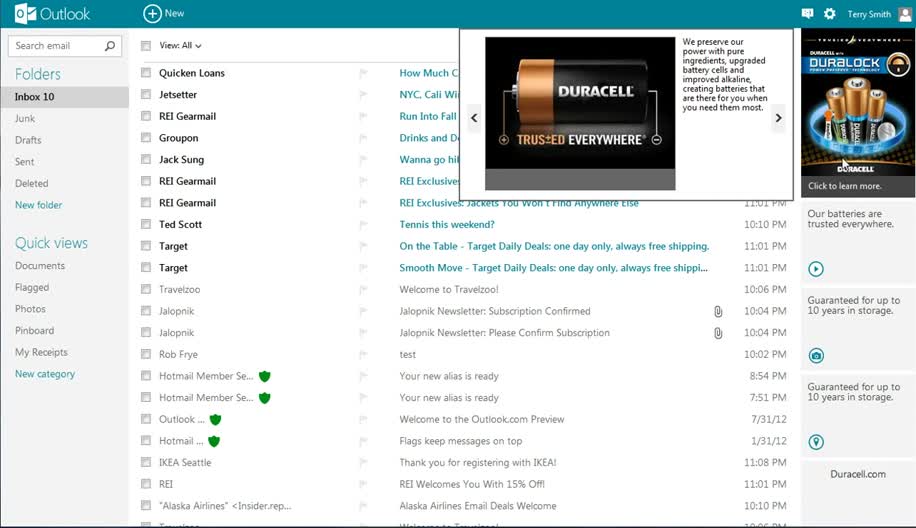This screenshot has width=916, height=528.
Task: Open Smooth Move Target Daily Deals email
Action: click(553, 268)
